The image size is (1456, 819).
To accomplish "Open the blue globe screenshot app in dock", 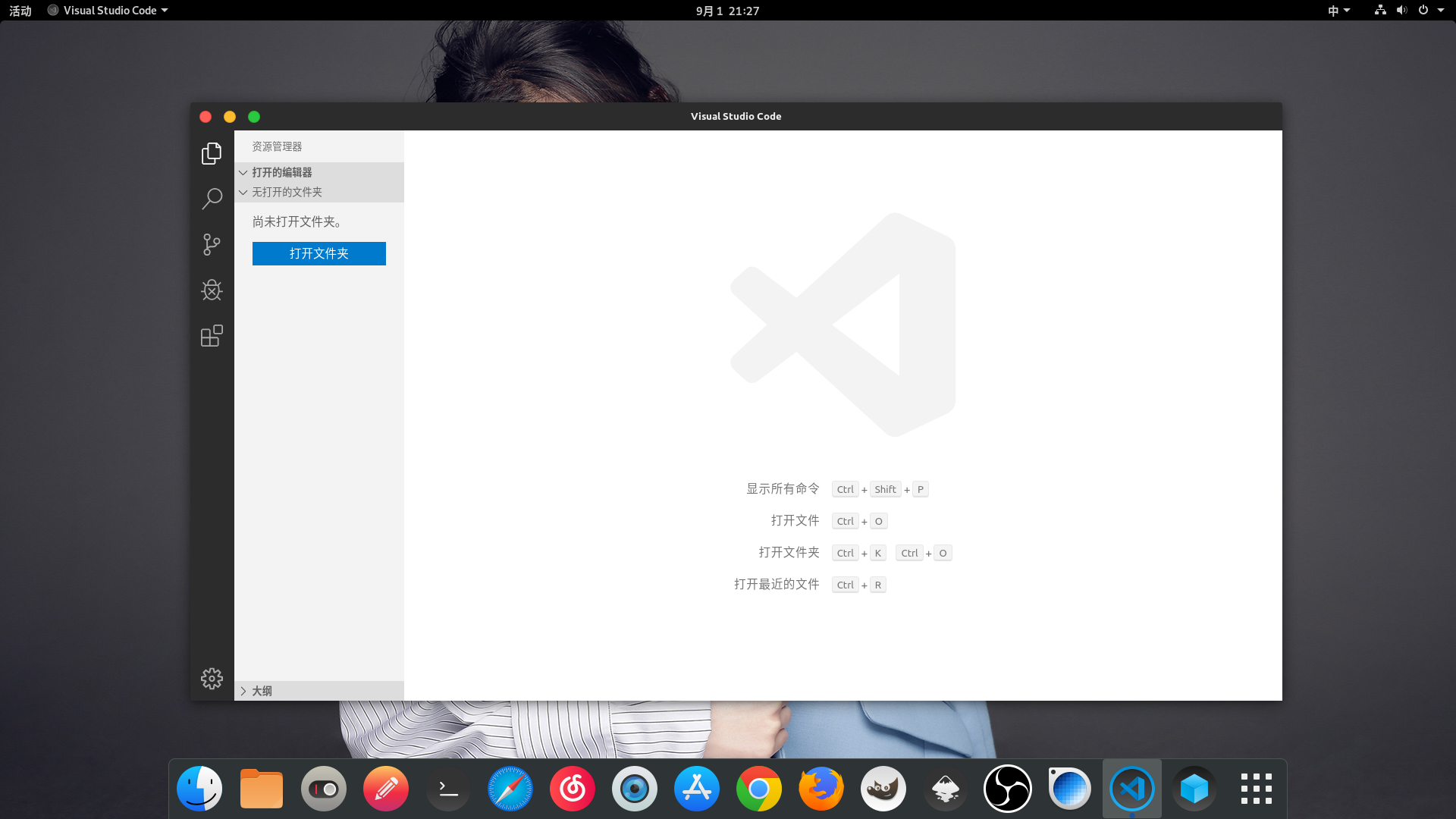I will (x=1070, y=789).
